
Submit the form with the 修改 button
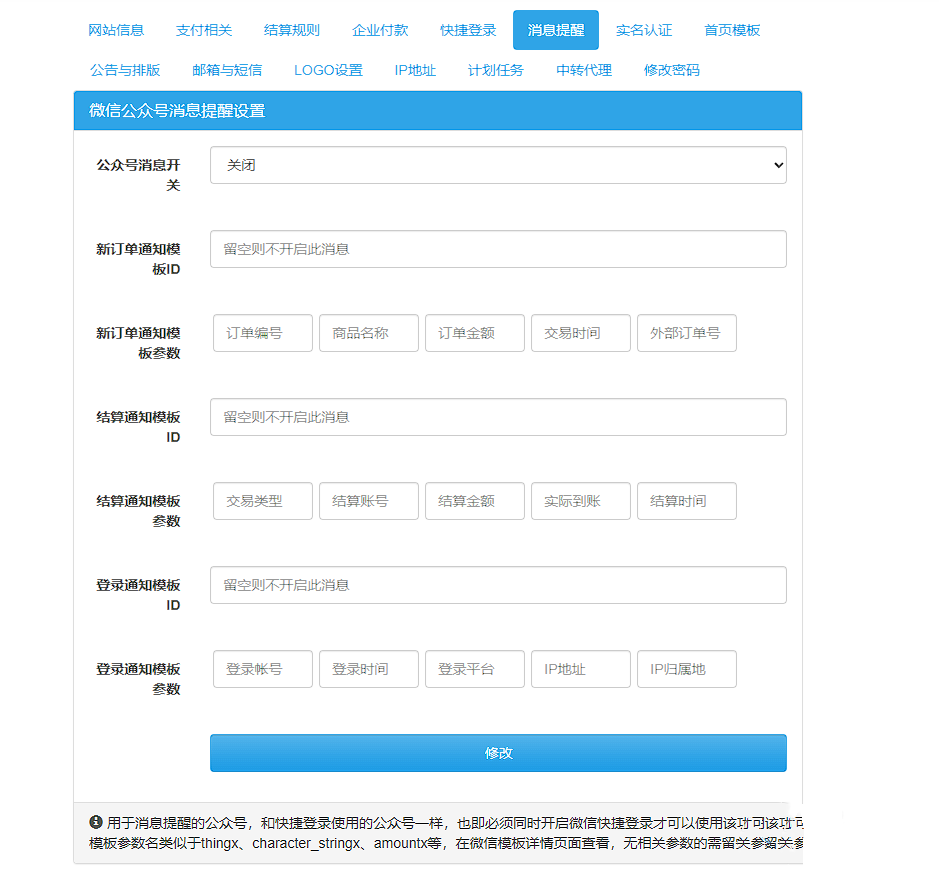click(x=498, y=753)
